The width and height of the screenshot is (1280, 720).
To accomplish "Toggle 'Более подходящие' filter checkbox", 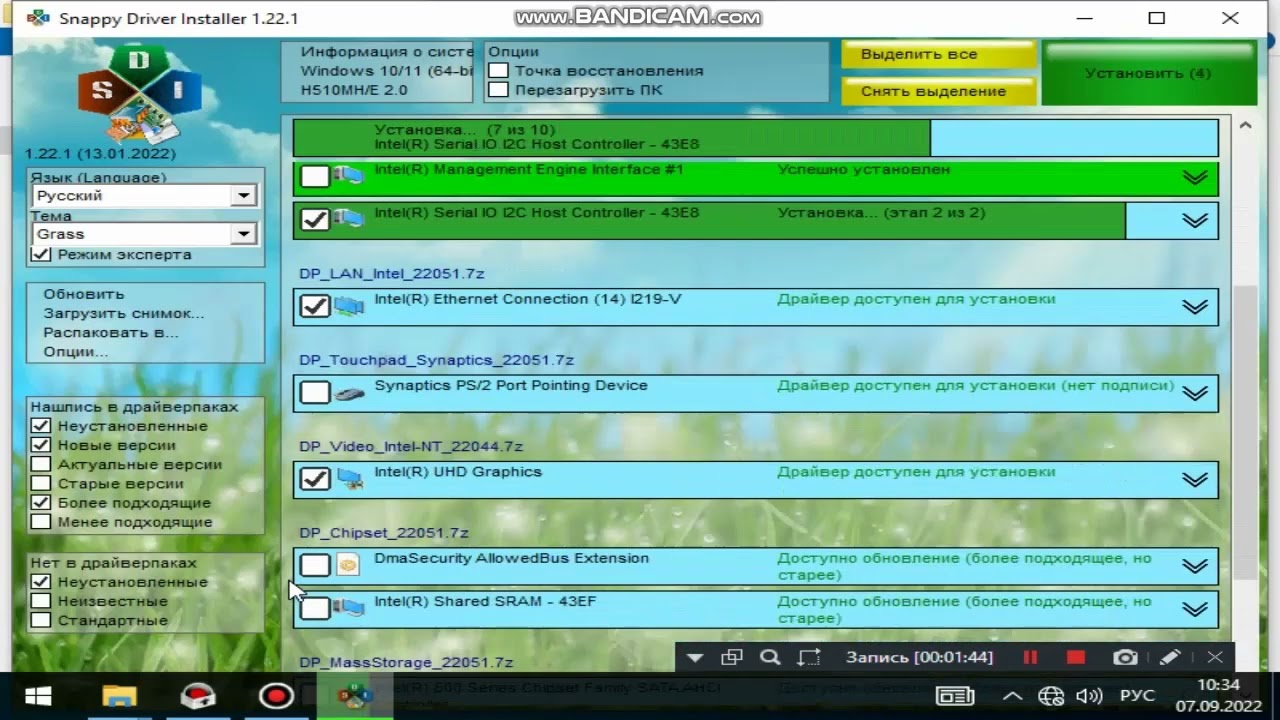I will (x=41, y=502).
